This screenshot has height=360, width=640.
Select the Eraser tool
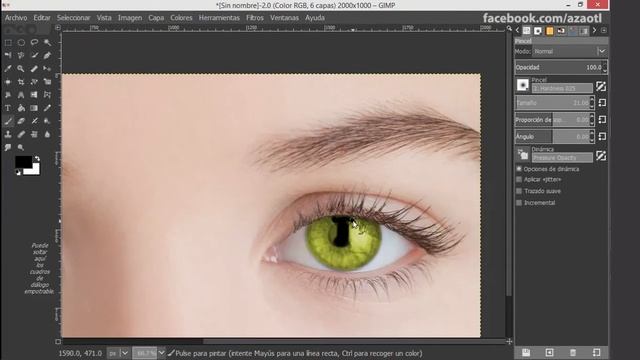click(x=21, y=121)
